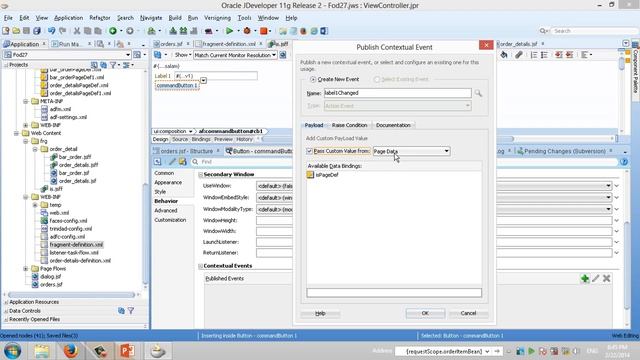Click the Cancel button in dialog
This screenshot has height=360, width=640.
pyautogui.click(x=468, y=313)
